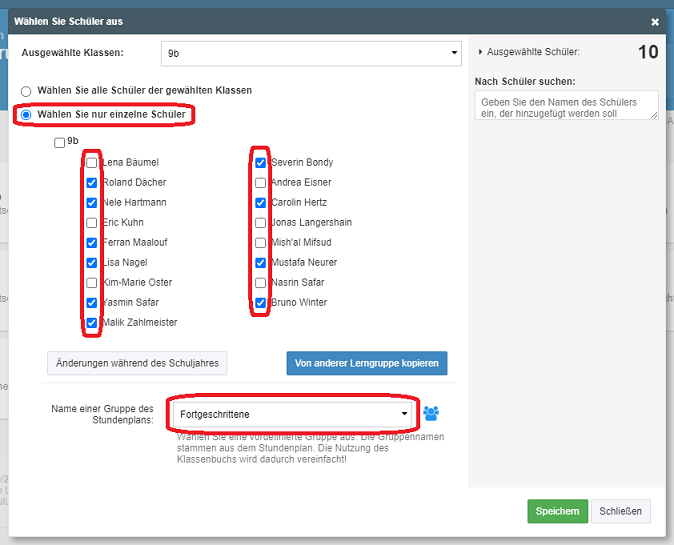Screen dimensions: 674x545
Task: Click Änderungen während des Schuljahres button
Action: 137,362
